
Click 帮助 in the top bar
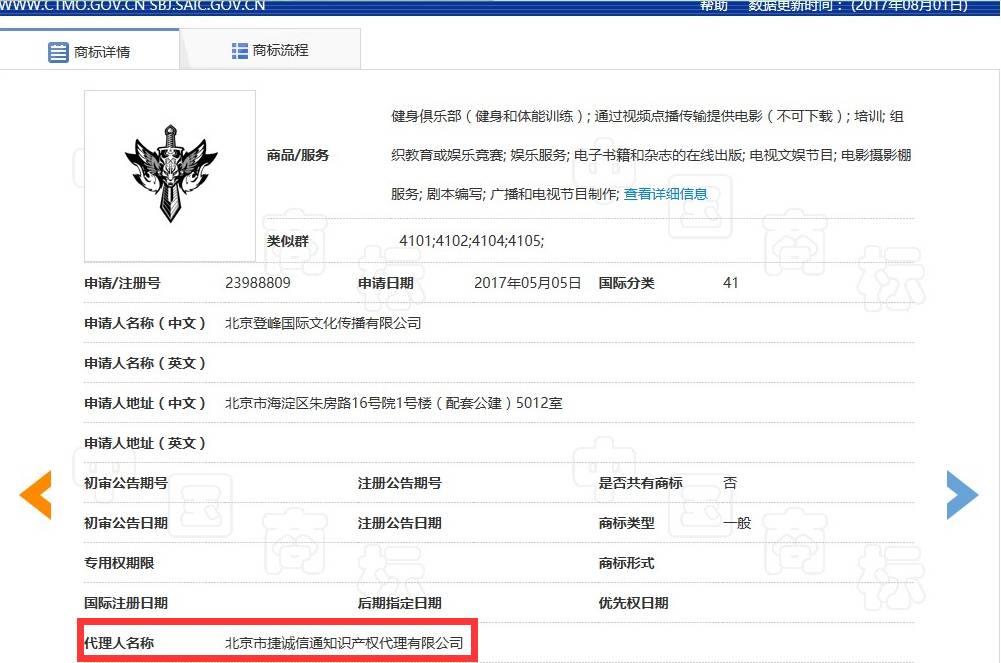point(713,5)
